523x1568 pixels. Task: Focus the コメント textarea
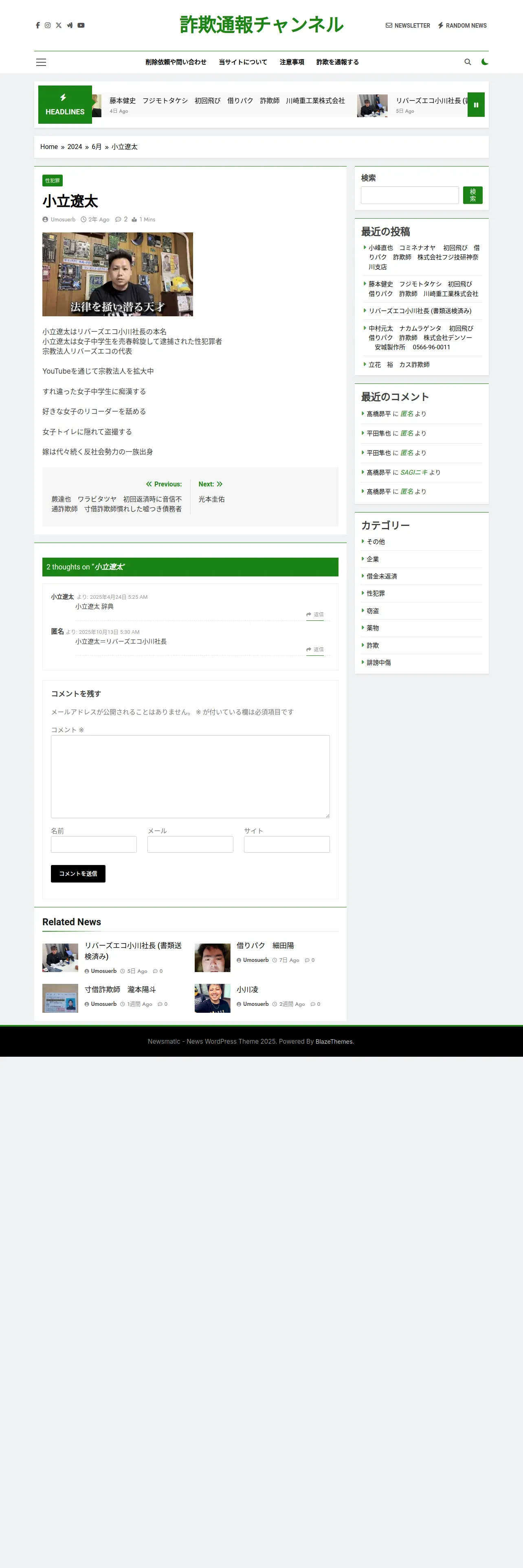click(x=190, y=776)
